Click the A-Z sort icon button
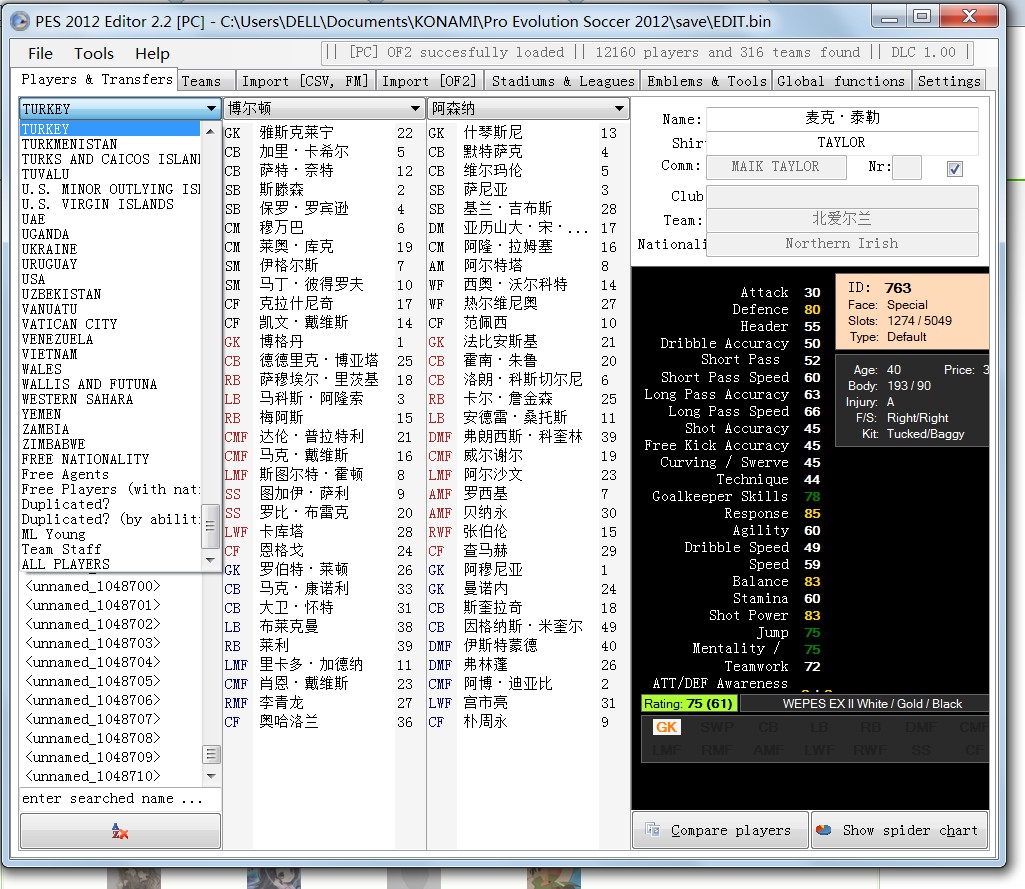Image resolution: width=1025 pixels, height=889 pixels. coord(120,831)
